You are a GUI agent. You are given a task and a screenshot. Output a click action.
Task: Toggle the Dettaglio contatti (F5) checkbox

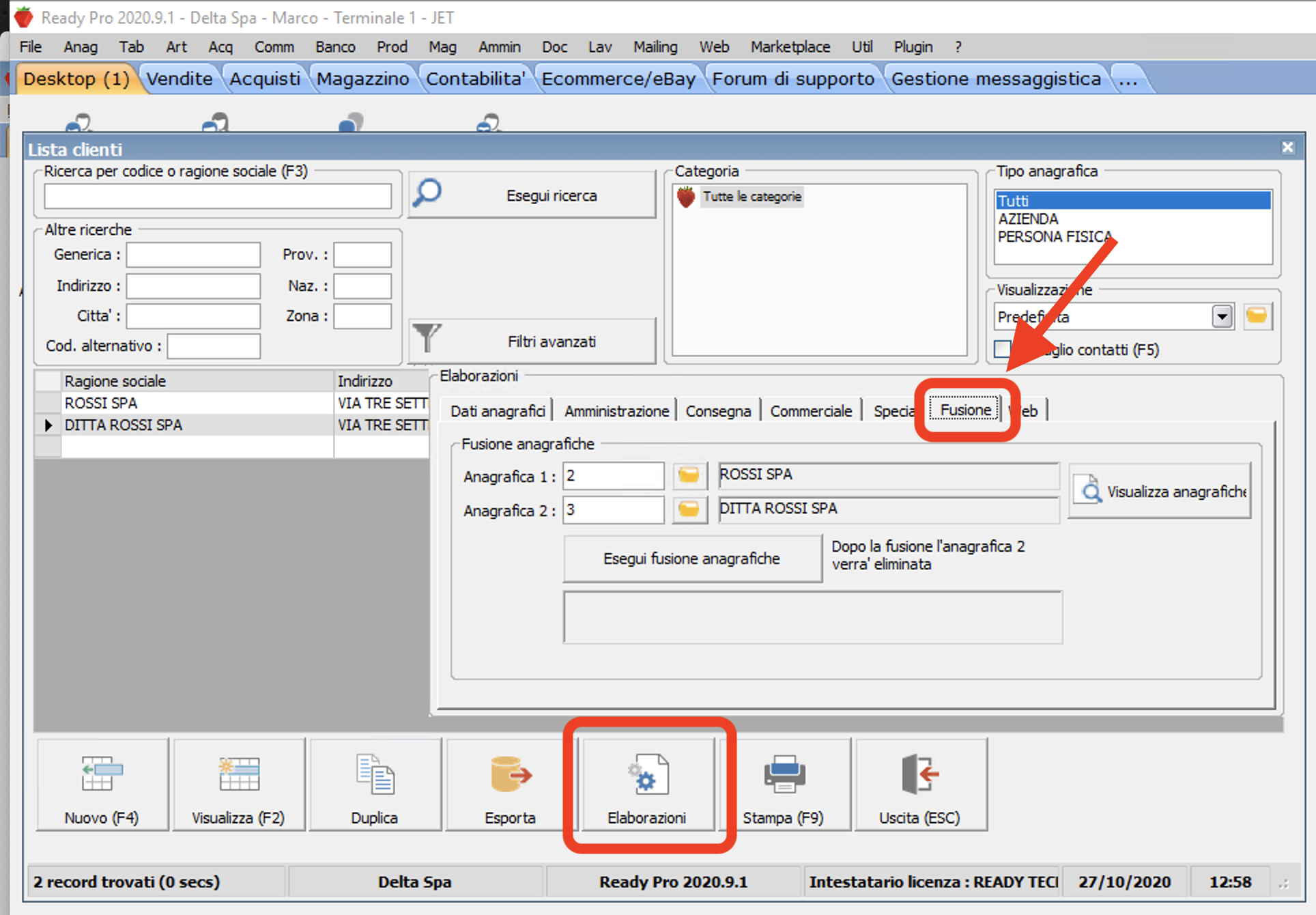coord(1002,350)
